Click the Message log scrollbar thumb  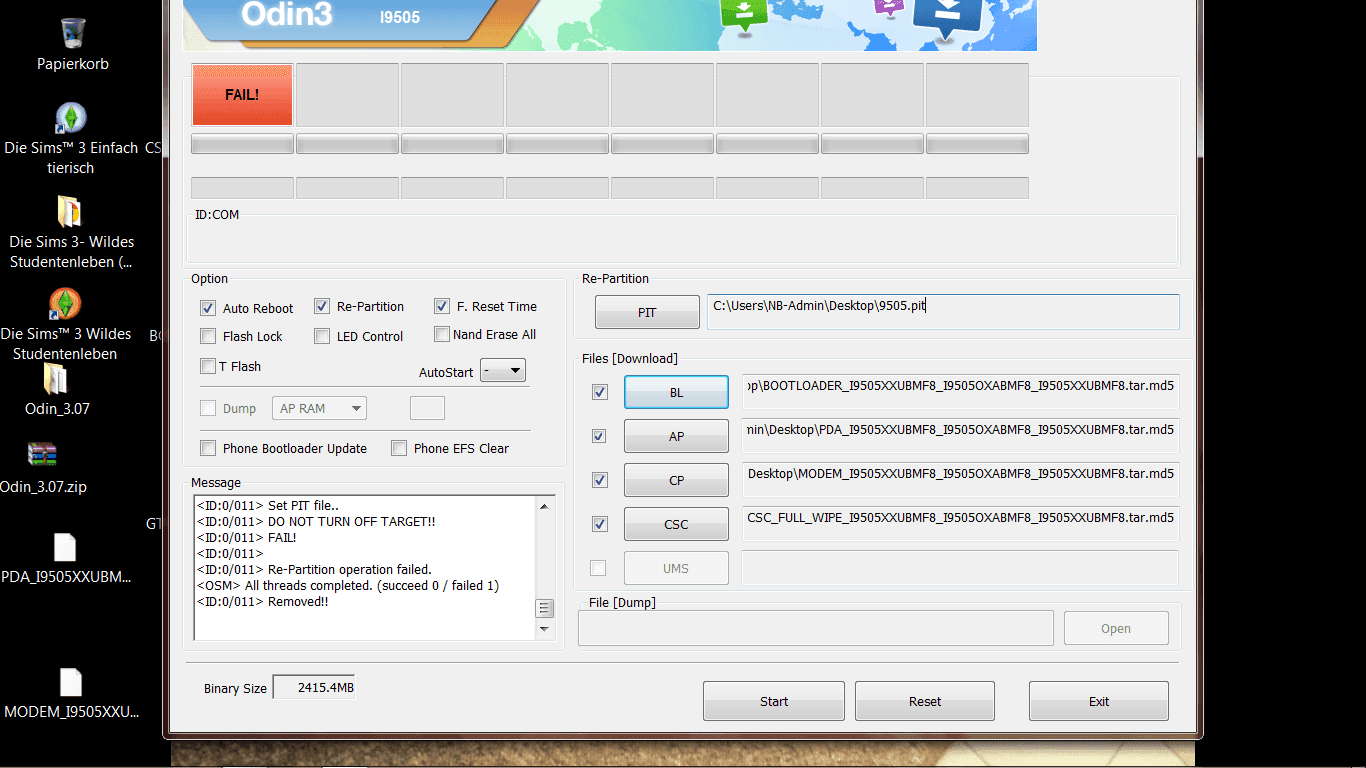click(545, 608)
